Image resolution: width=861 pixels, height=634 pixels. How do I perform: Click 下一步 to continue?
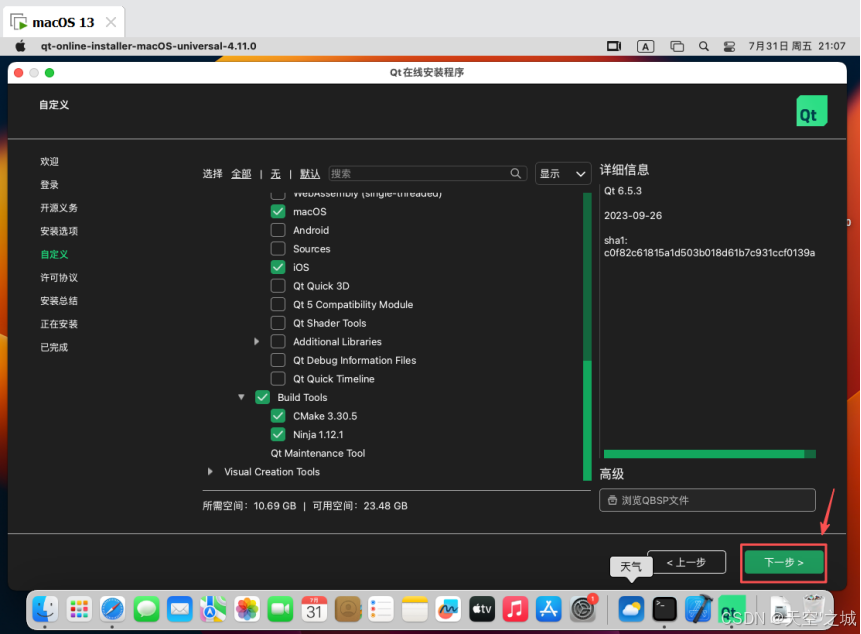(x=784, y=563)
